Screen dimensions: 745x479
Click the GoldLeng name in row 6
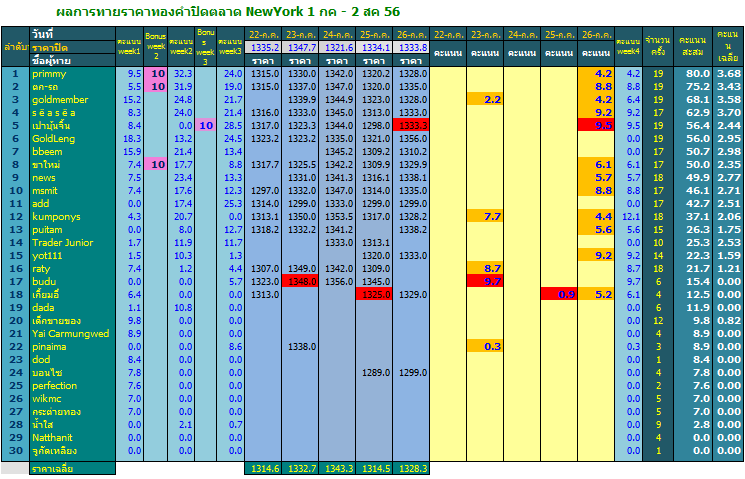53,139
